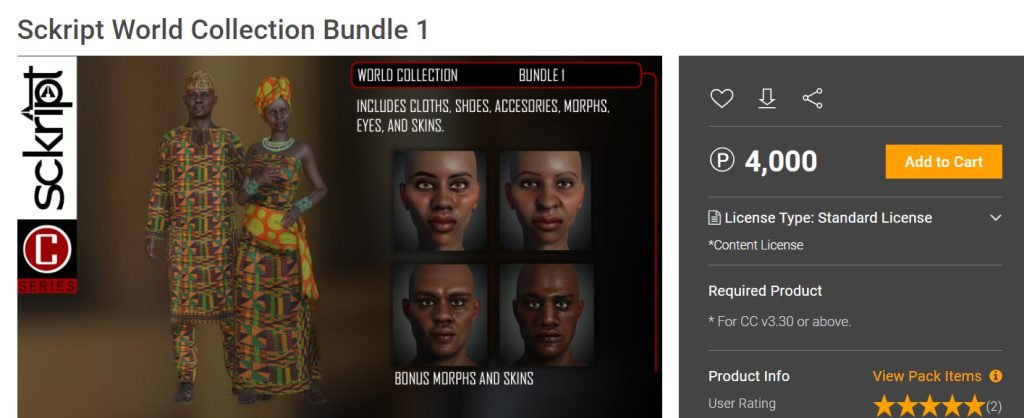
Task: Add the bundle to cart
Action: (x=944, y=161)
